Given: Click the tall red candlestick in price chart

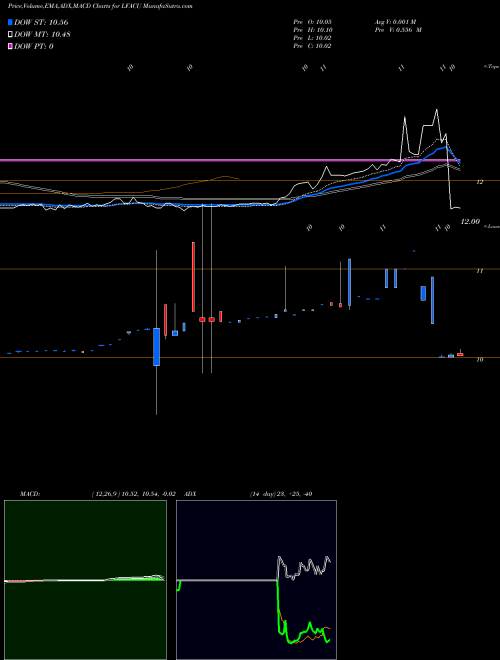Looking at the screenshot, I should tap(193, 277).
